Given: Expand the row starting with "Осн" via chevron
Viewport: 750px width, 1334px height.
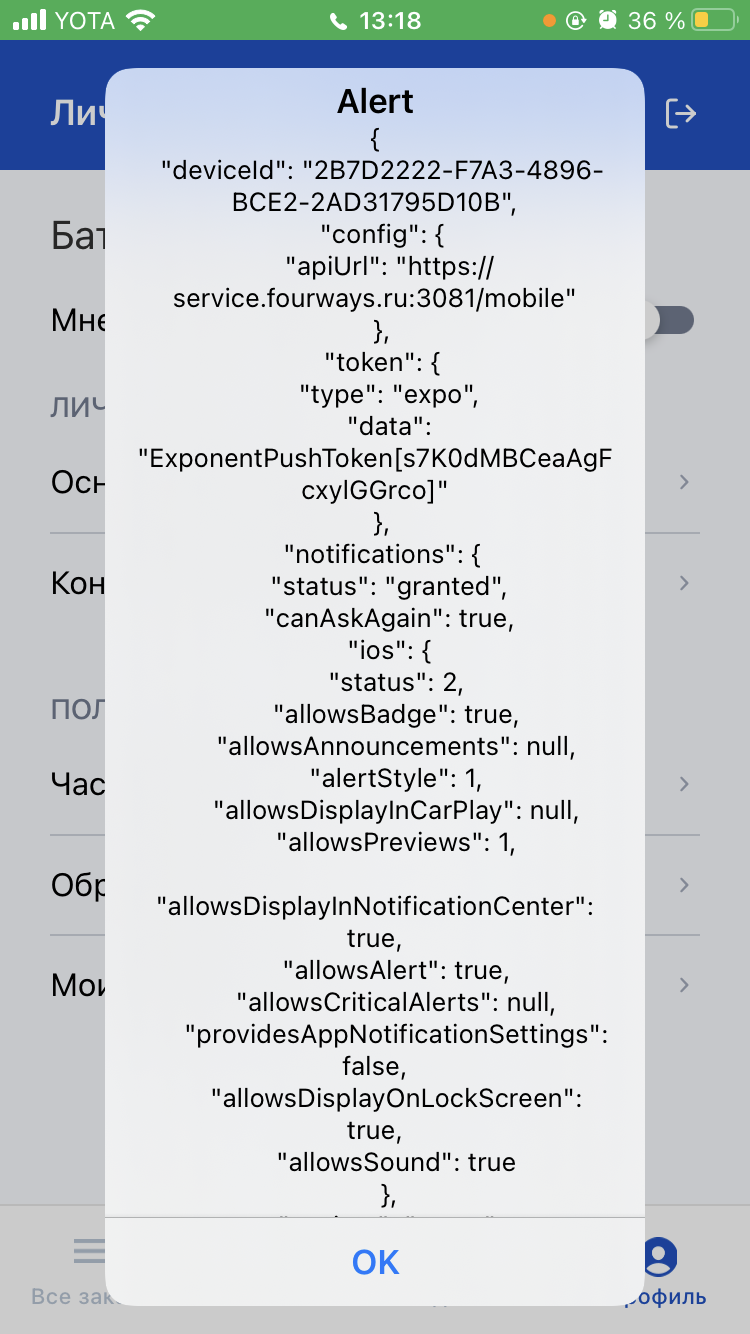Looking at the screenshot, I should [684, 483].
